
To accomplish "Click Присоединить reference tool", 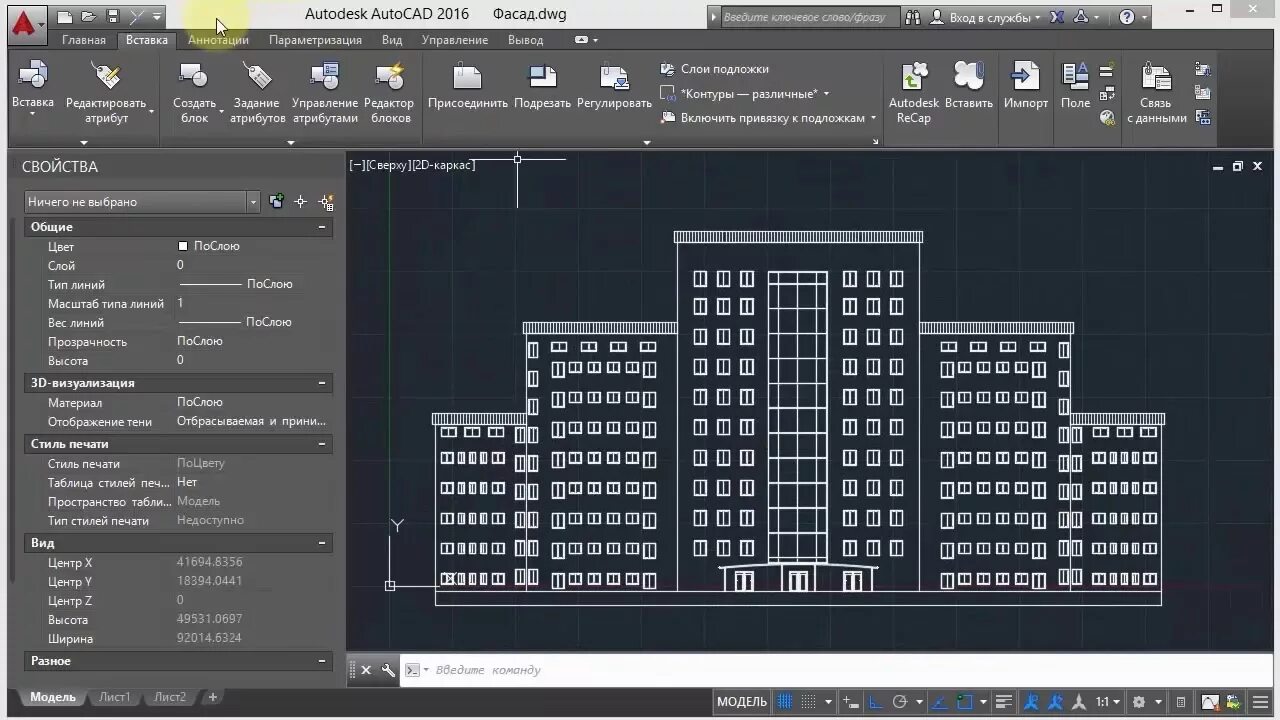I will point(468,86).
